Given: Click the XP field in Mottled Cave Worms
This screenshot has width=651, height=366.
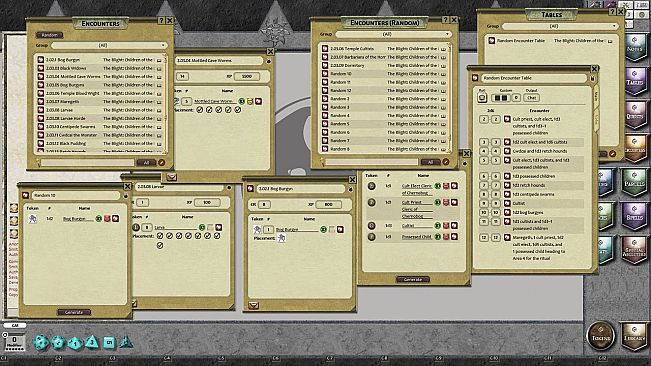Looking at the screenshot, I should click(247, 76).
